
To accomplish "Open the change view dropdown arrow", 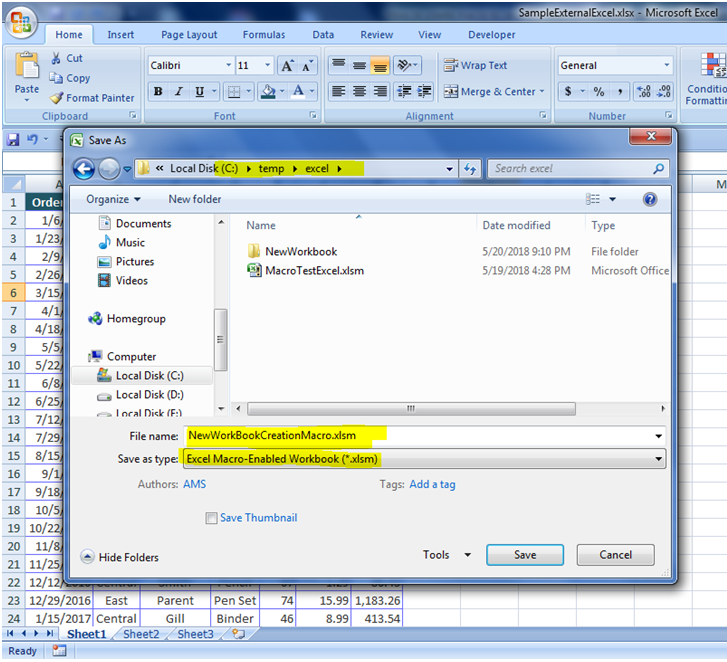I will pyautogui.click(x=612, y=199).
